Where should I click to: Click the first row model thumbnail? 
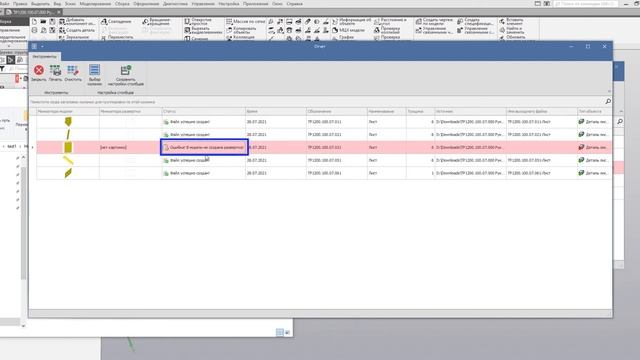click(68, 122)
